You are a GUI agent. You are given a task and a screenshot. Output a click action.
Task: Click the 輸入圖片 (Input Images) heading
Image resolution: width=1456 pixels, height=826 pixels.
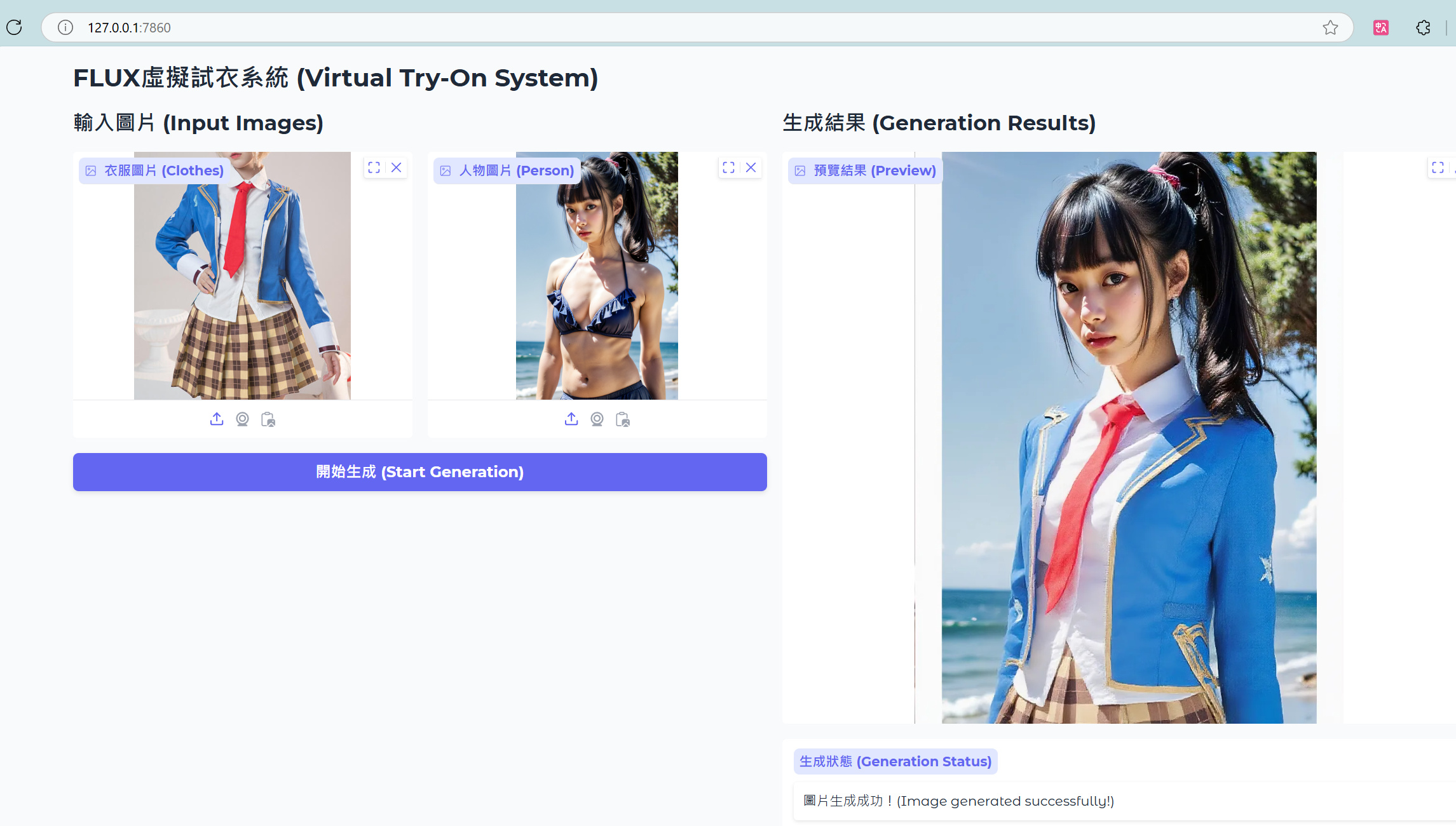click(198, 123)
